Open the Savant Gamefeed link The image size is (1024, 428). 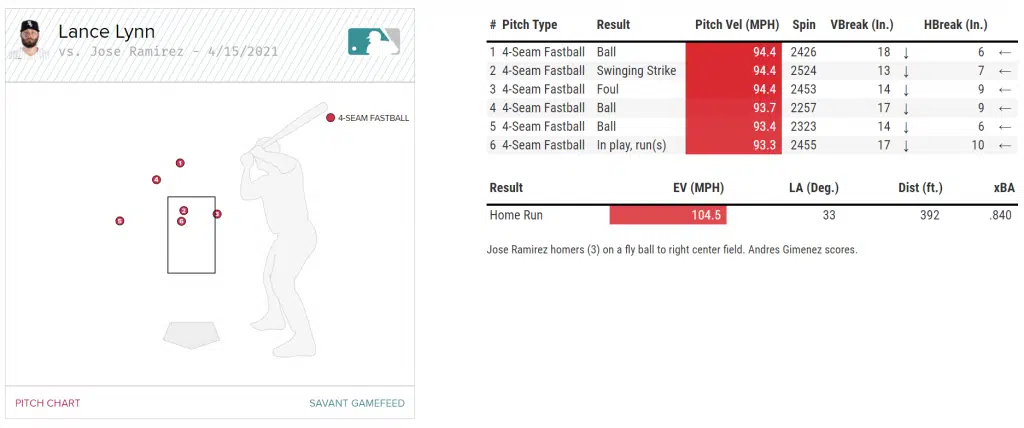(x=357, y=403)
